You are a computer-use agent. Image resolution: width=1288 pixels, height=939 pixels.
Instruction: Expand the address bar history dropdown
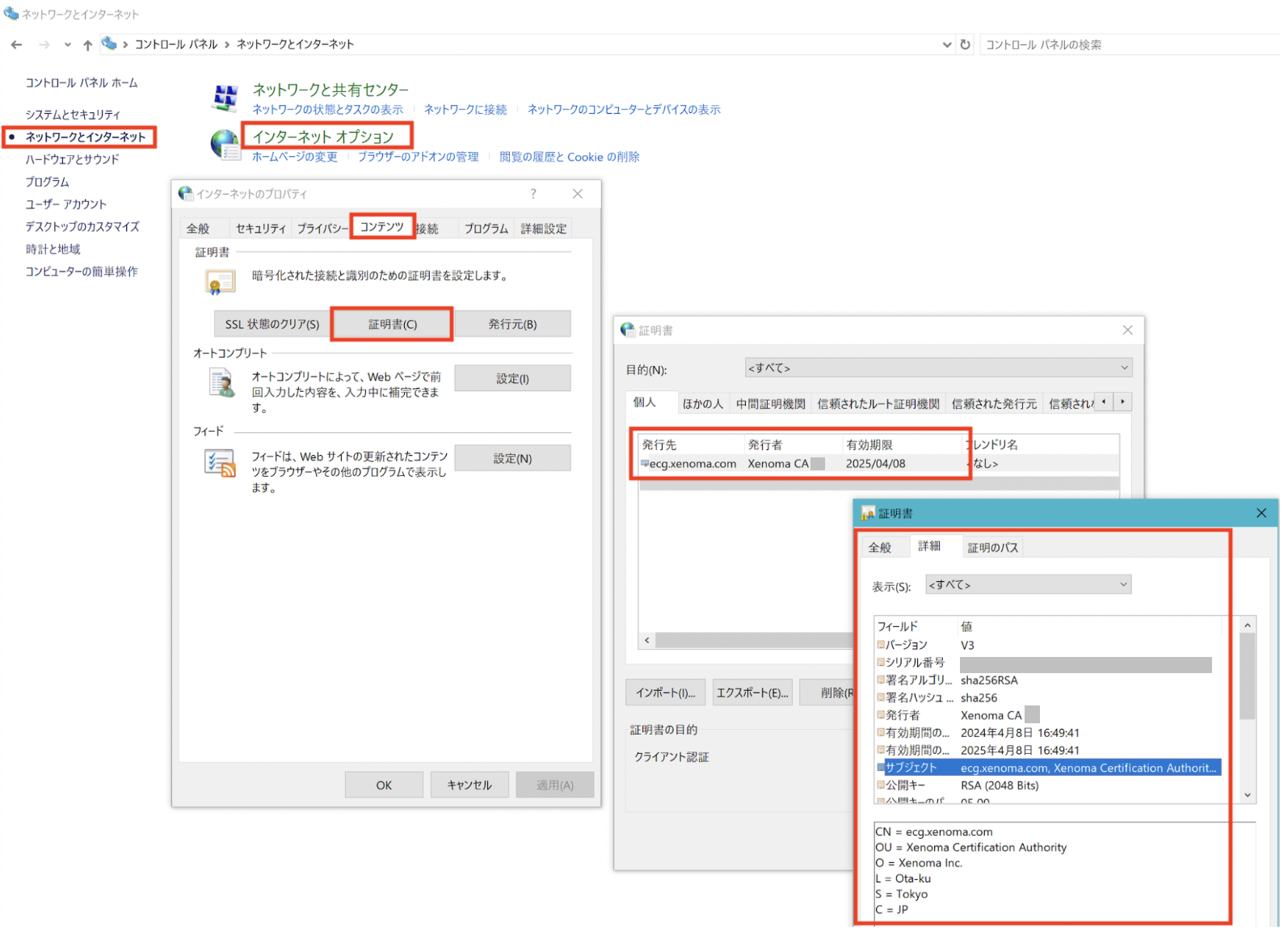tap(947, 44)
